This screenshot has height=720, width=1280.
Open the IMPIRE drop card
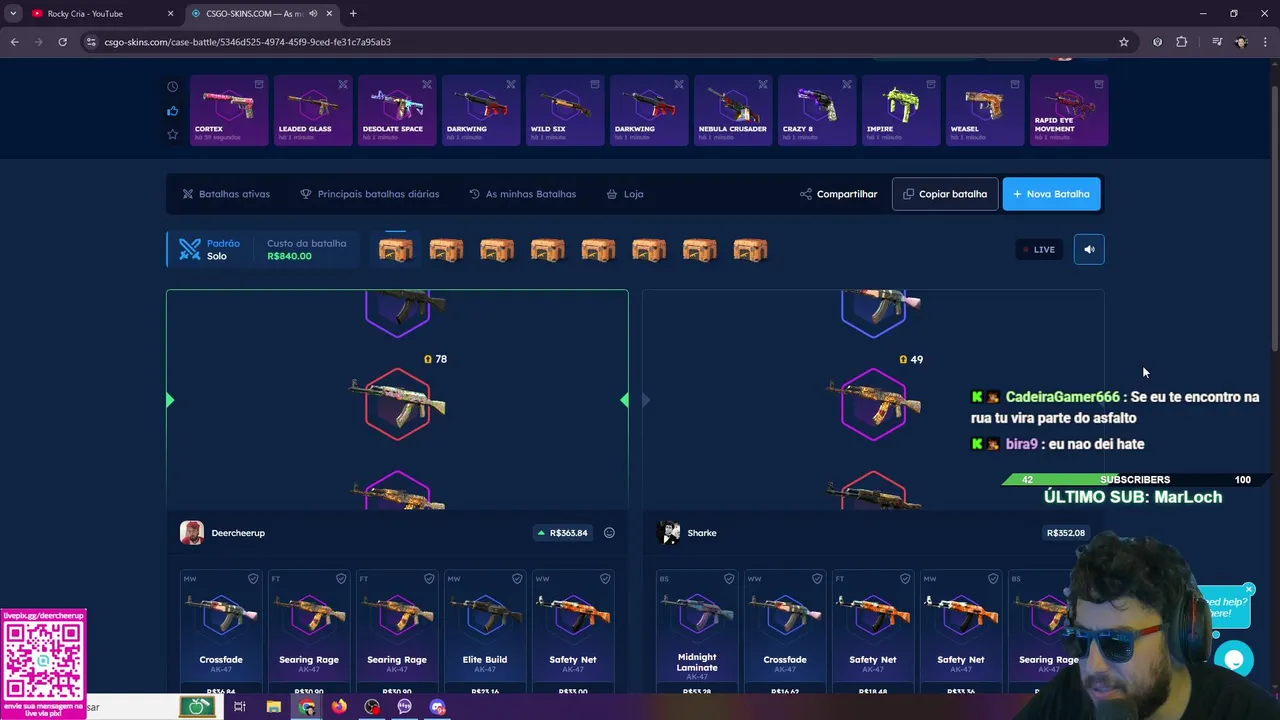[x=901, y=110]
